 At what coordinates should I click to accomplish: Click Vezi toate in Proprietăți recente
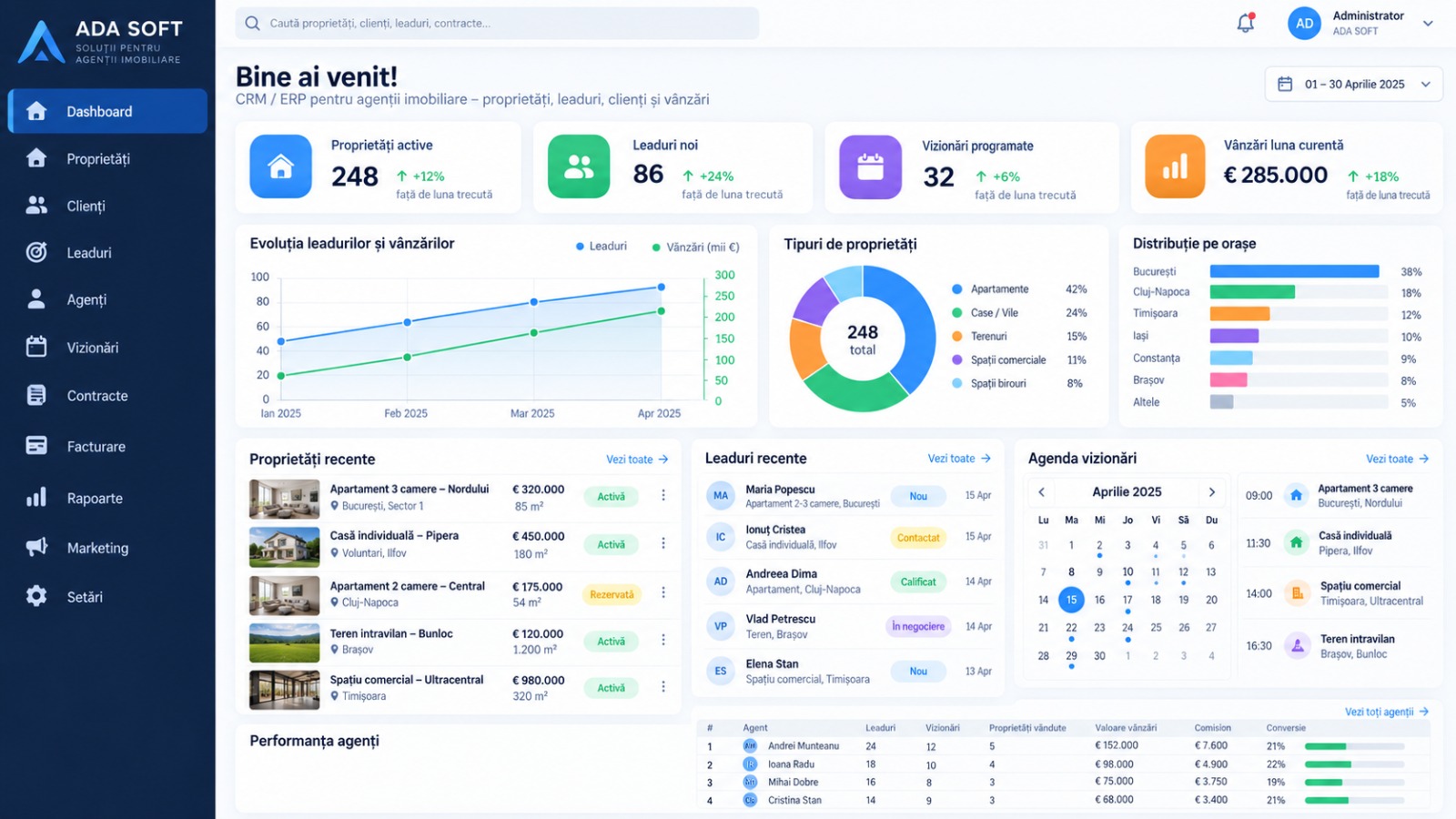(637, 460)
